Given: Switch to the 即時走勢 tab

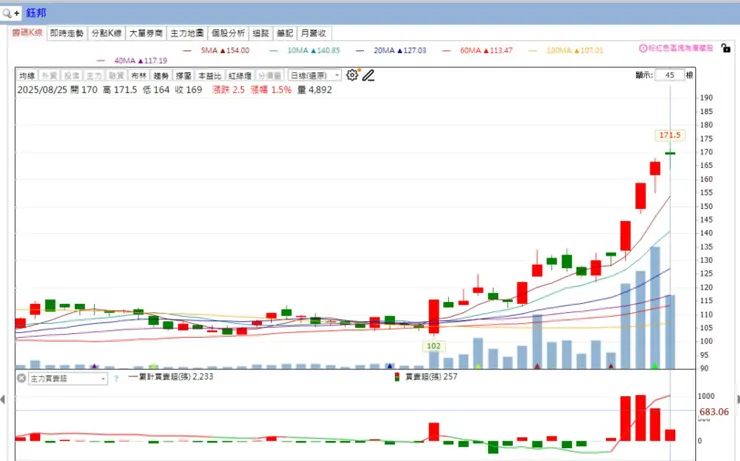Looking at the screenshot, I should point(67,33).
